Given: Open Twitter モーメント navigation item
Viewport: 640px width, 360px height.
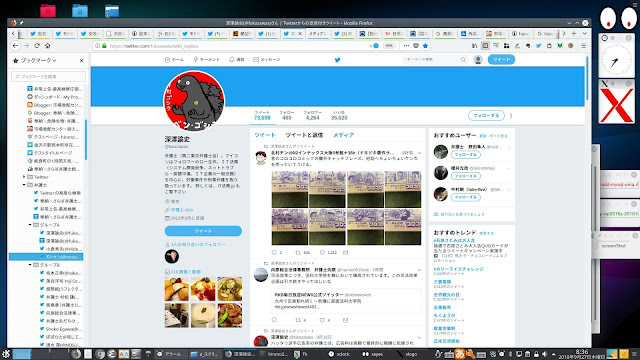Looking at the screenshot, I should [207, 60].
